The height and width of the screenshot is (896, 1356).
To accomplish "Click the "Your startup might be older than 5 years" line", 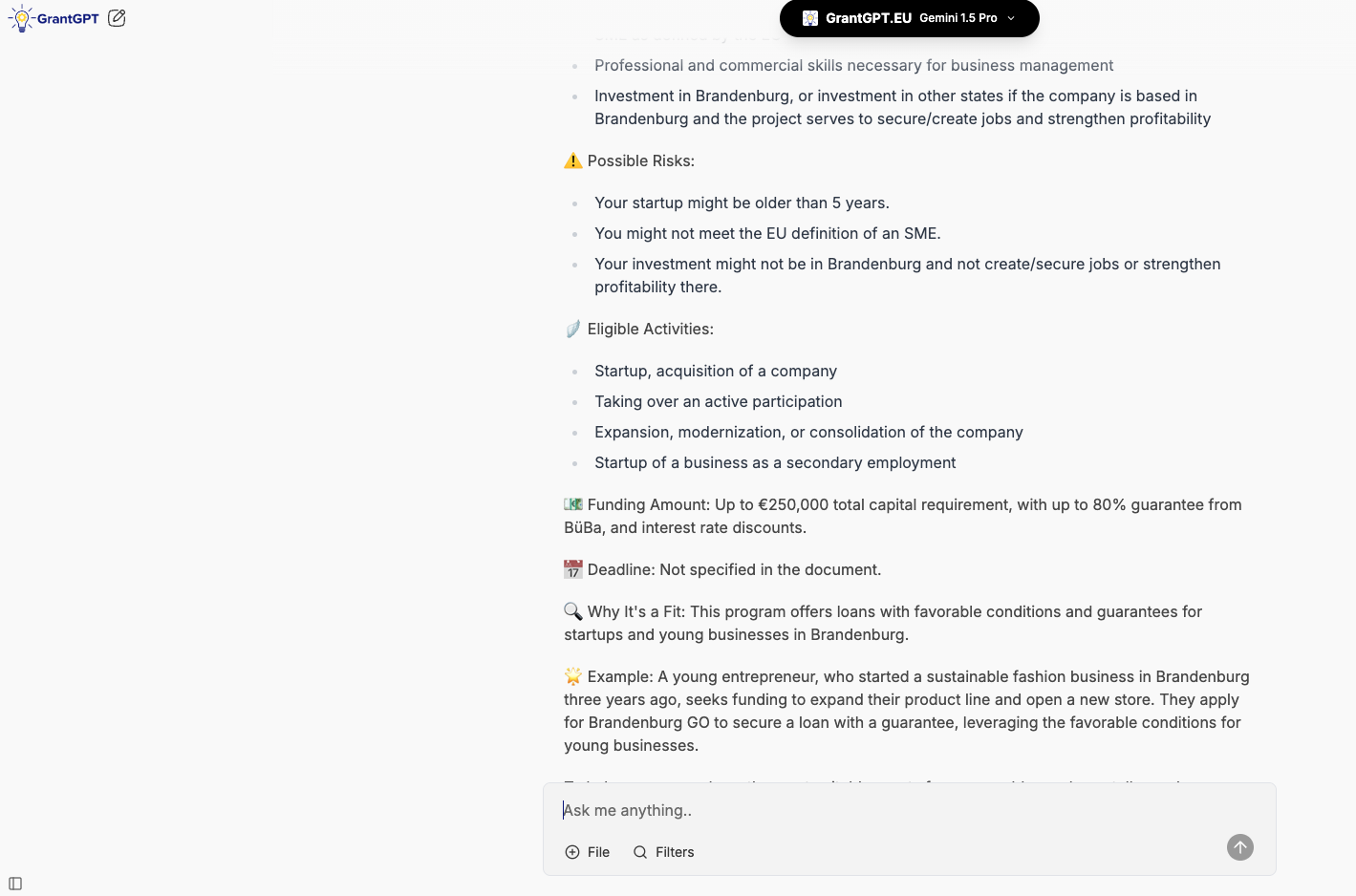I will point(742,203).
